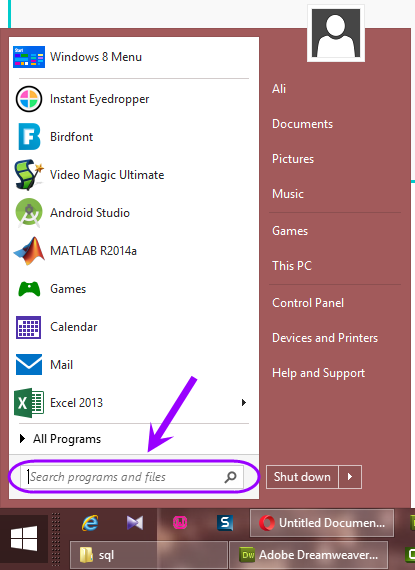Click the user account picture
Screen dimensions: 415x570
coord(336,33)
